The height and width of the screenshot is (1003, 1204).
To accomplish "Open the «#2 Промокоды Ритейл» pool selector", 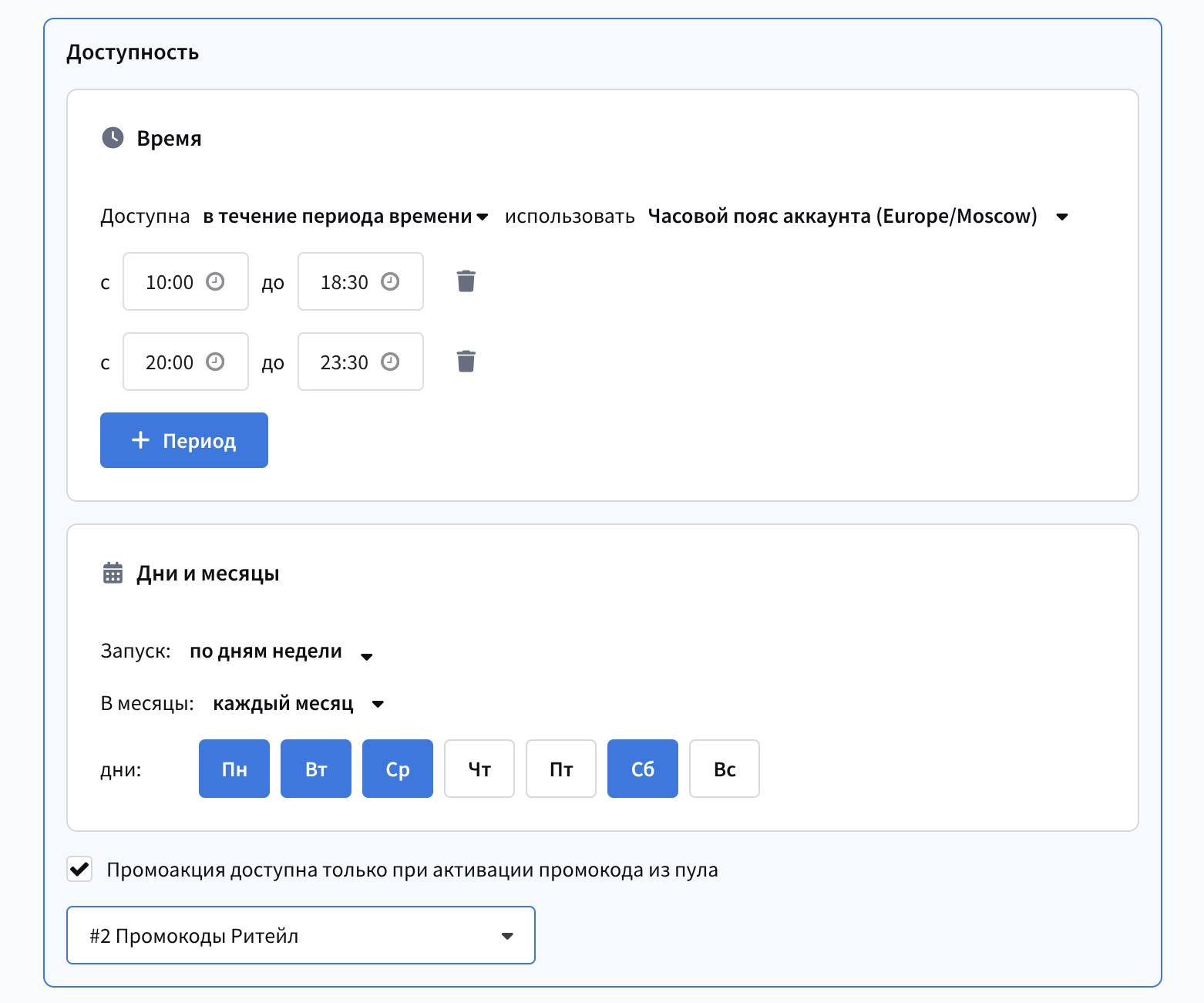I will (x=301, y=935).
